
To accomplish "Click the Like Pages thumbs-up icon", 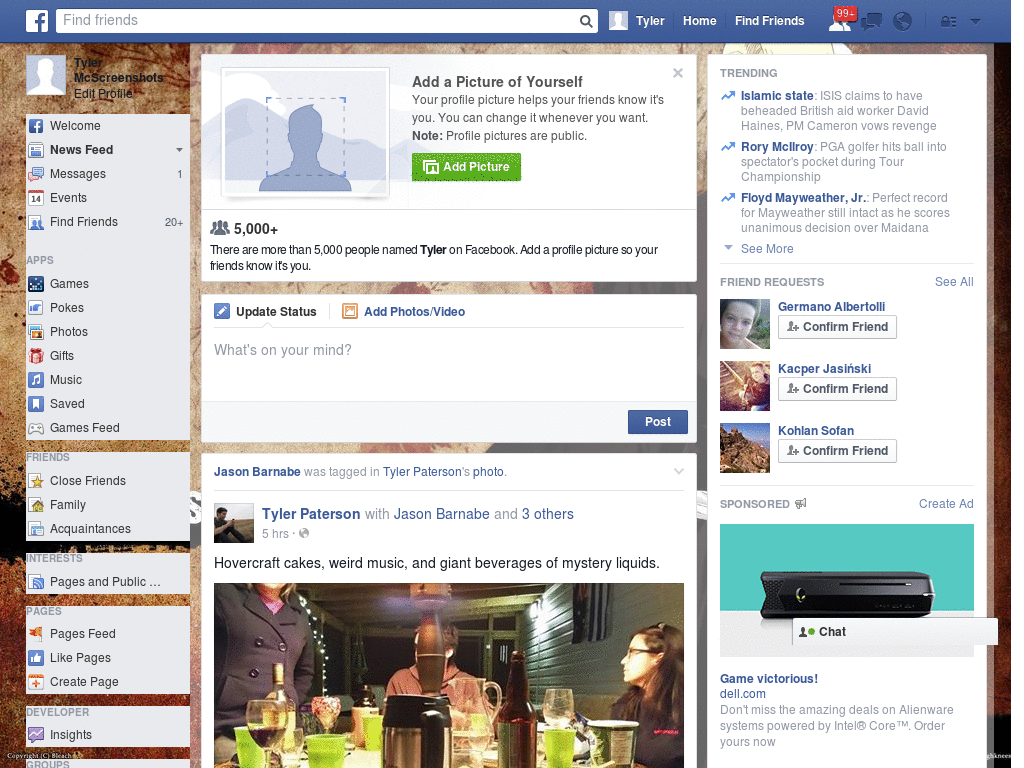I will point(36,658).
